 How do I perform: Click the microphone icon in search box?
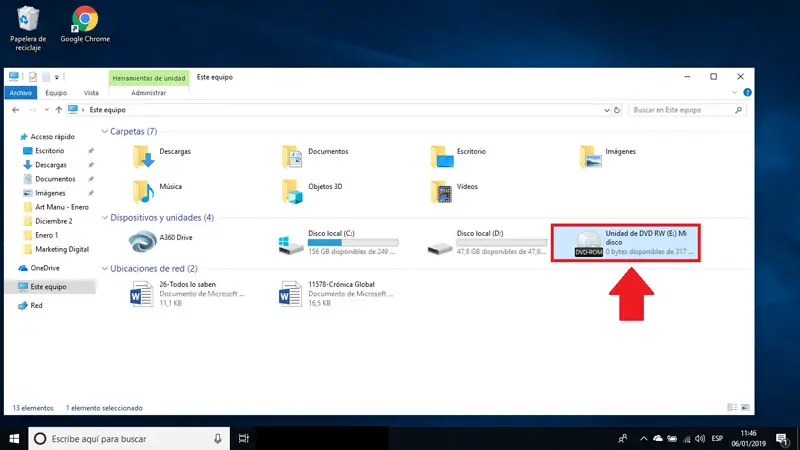click(x=218, y=438)
